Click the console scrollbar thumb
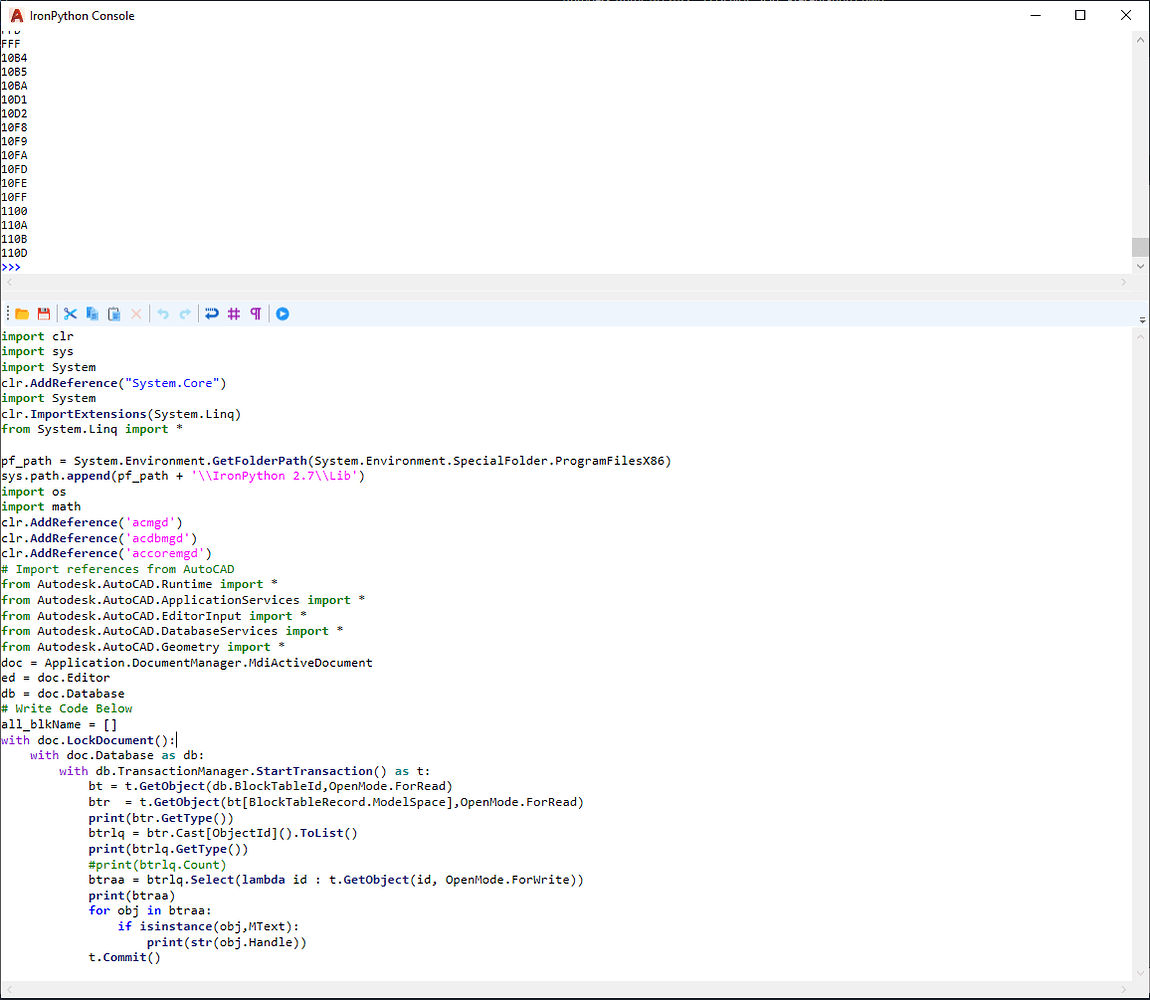Viewport: 1150px width, 1000px height. coord(1141,246)
